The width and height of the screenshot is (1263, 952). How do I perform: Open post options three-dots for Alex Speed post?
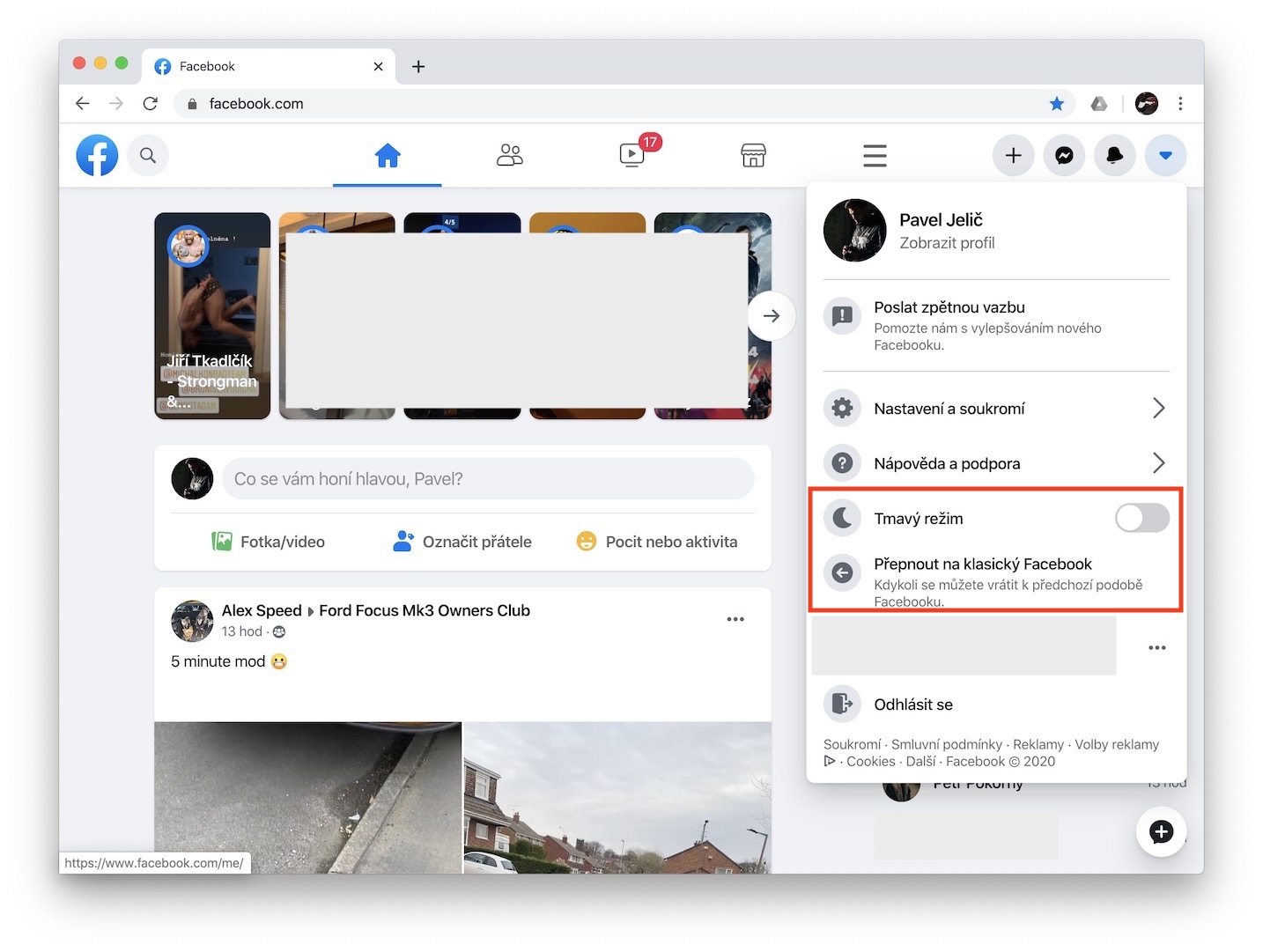(x=735, y=619)
